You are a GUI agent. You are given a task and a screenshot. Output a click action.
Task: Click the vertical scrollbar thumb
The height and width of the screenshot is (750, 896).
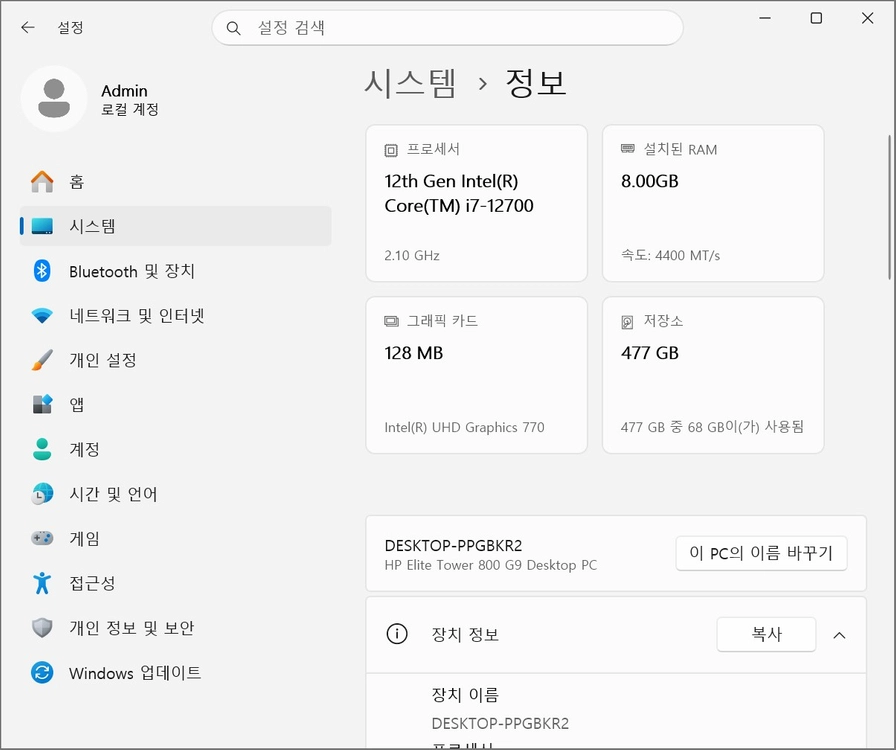tap(889, 207)
